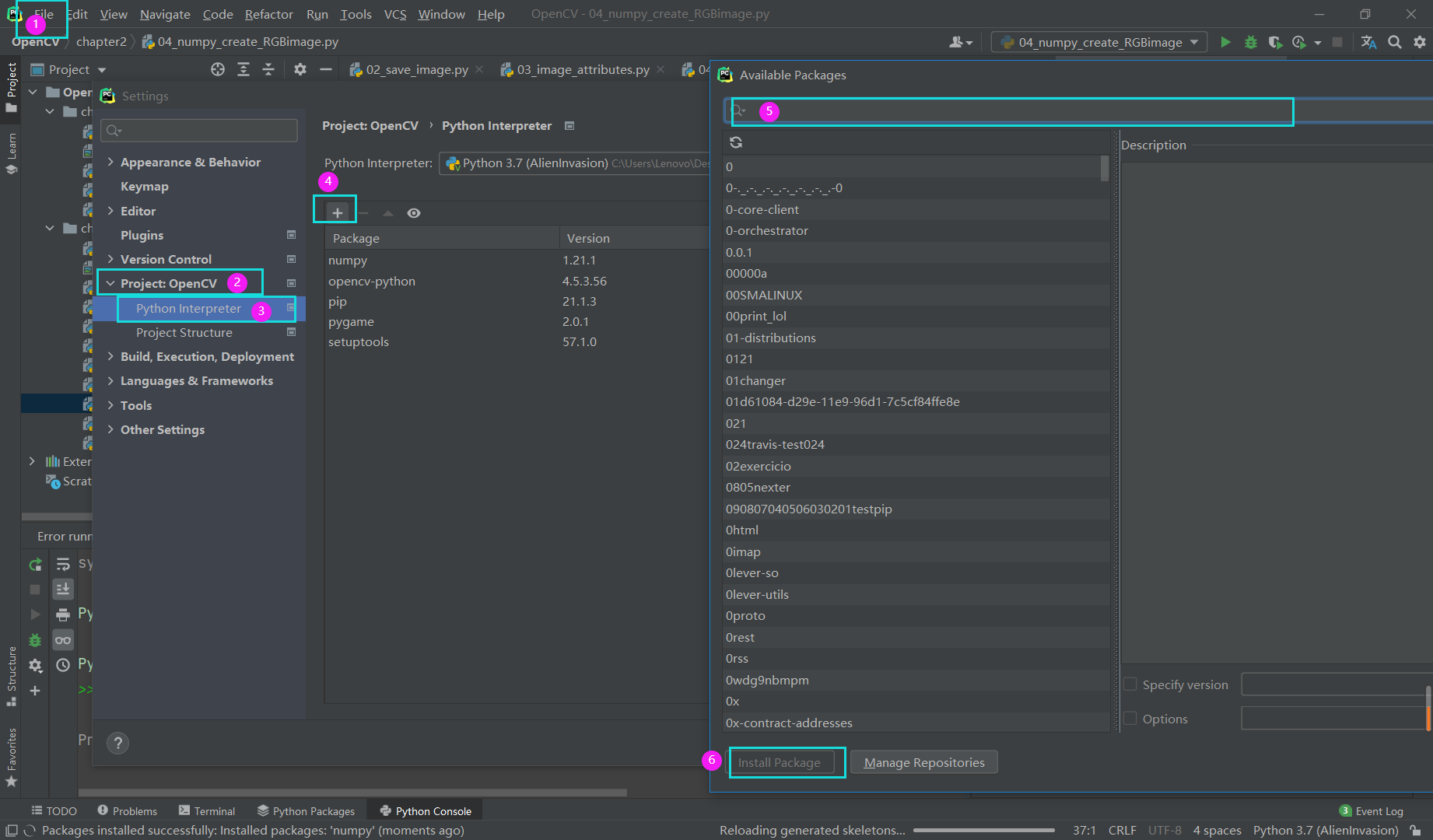This screenshot has height=840, width=1433.
Task: Click Expand All icon in Project panel
Action: pyautogui.click(x=244, y=69)
